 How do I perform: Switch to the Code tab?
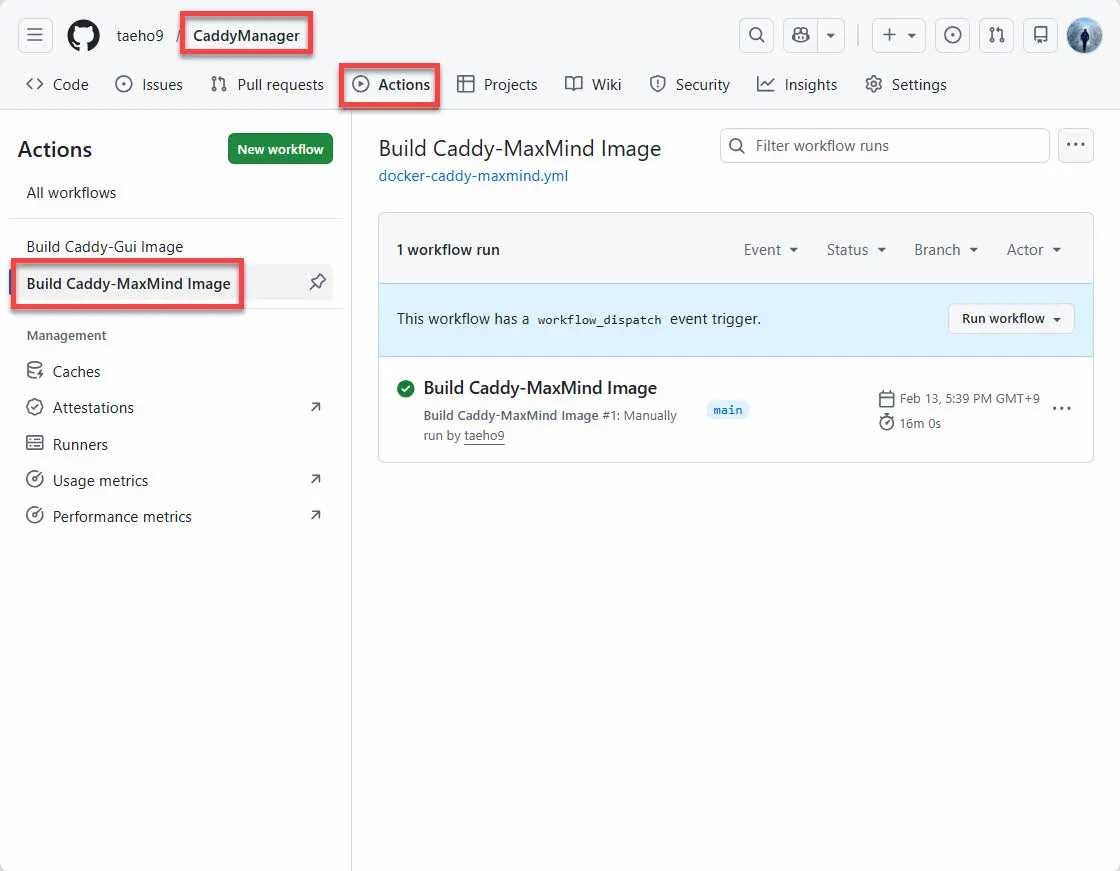(57, 84)
